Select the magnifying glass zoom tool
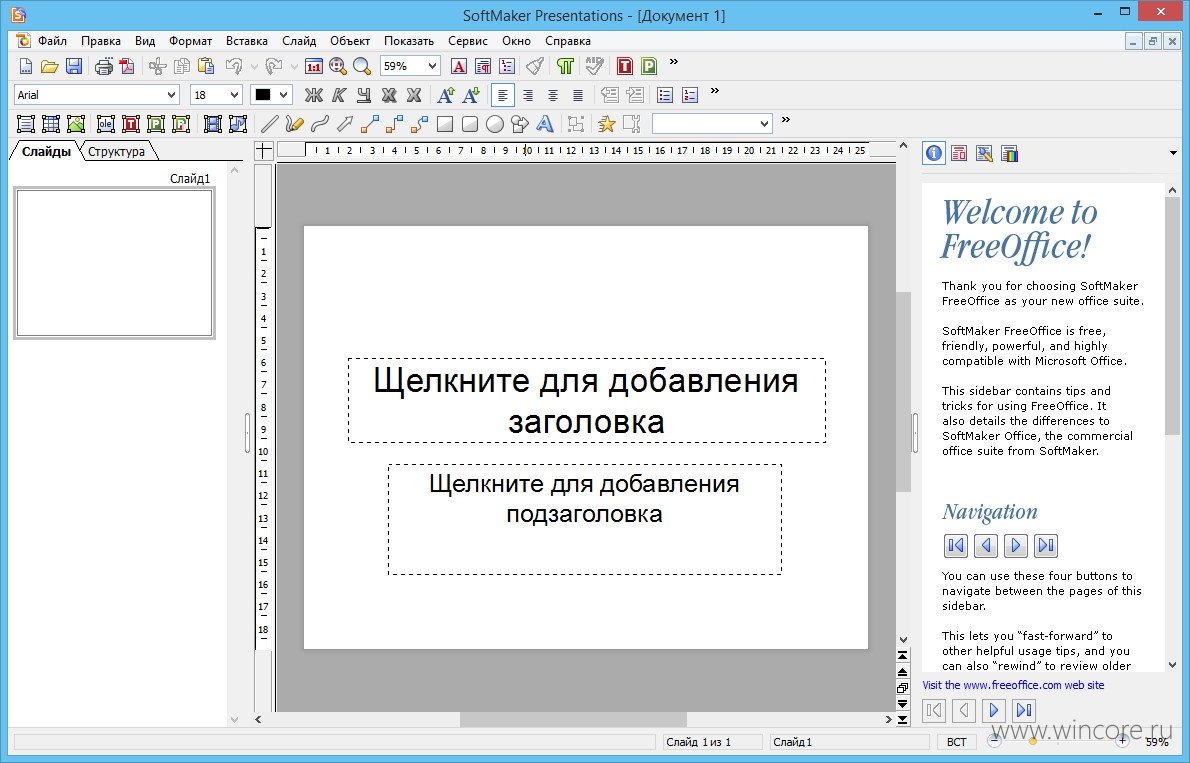The width and height of the screenshot is (1190, 763). coord(362,67)
